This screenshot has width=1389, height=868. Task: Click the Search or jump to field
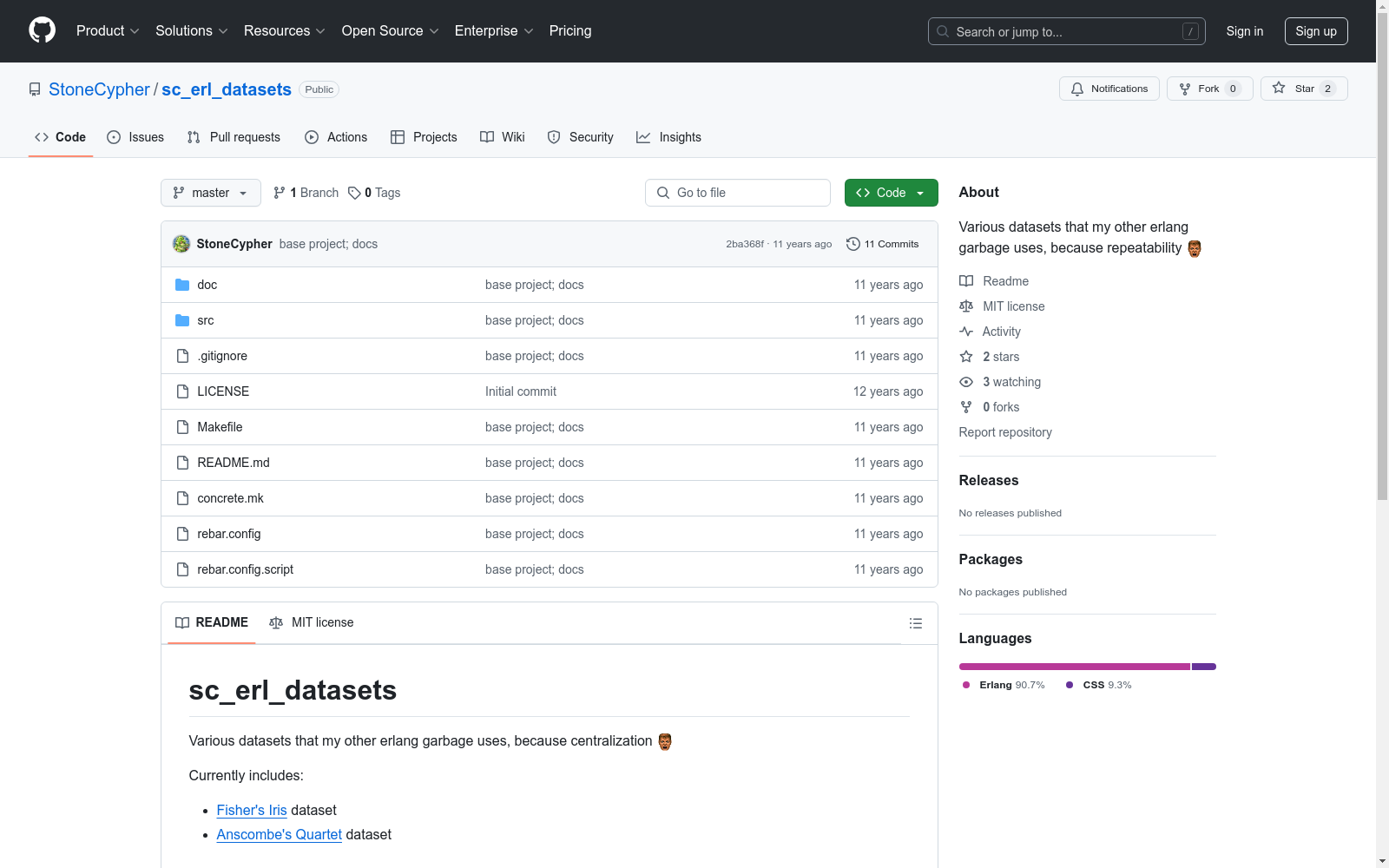tap(1067, 31)
